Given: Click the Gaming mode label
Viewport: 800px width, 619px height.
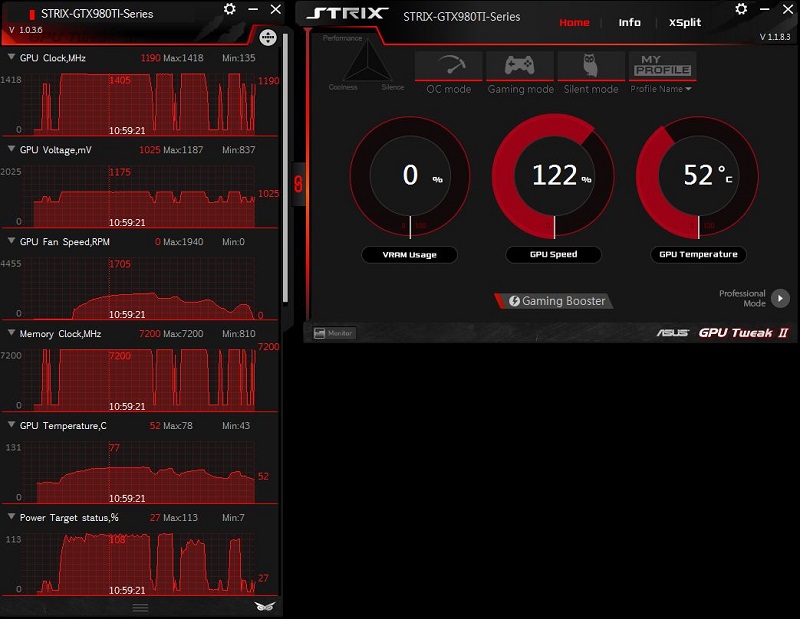Looking at the screenshot, I should pos(520,89).
